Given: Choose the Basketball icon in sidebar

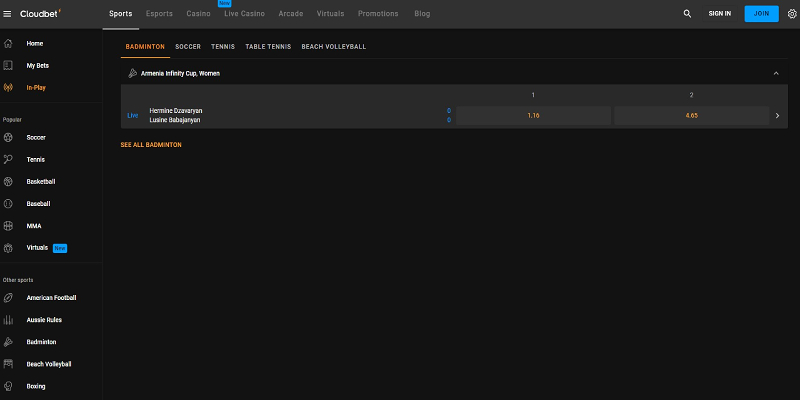Looking at the screenshot, I should pyautogui.click(x=9, y=182).
